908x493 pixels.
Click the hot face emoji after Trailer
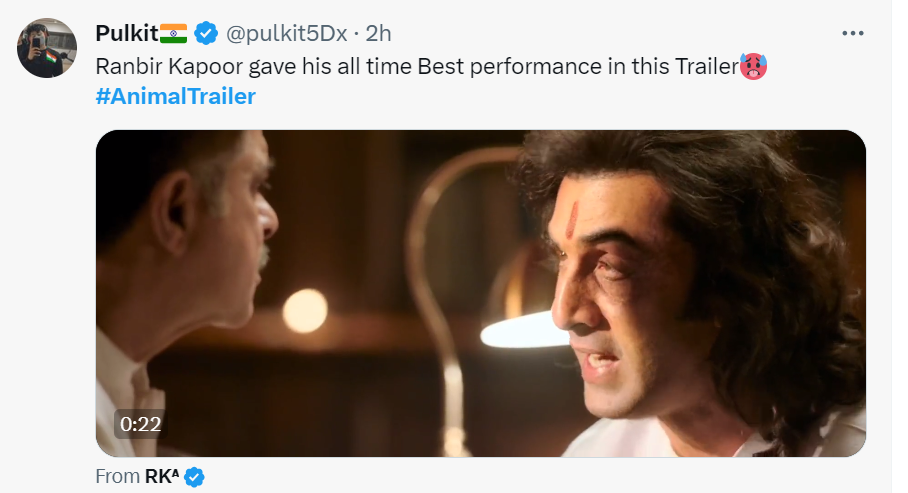point(753,67)
